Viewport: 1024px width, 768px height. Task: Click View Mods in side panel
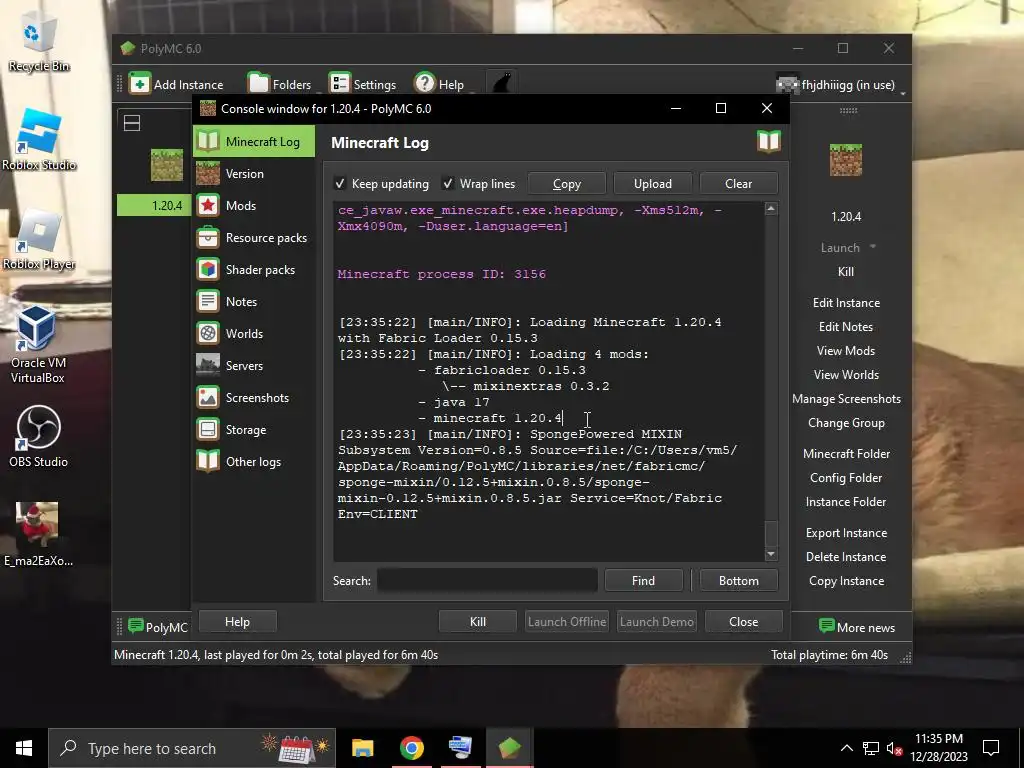[846, 351]
